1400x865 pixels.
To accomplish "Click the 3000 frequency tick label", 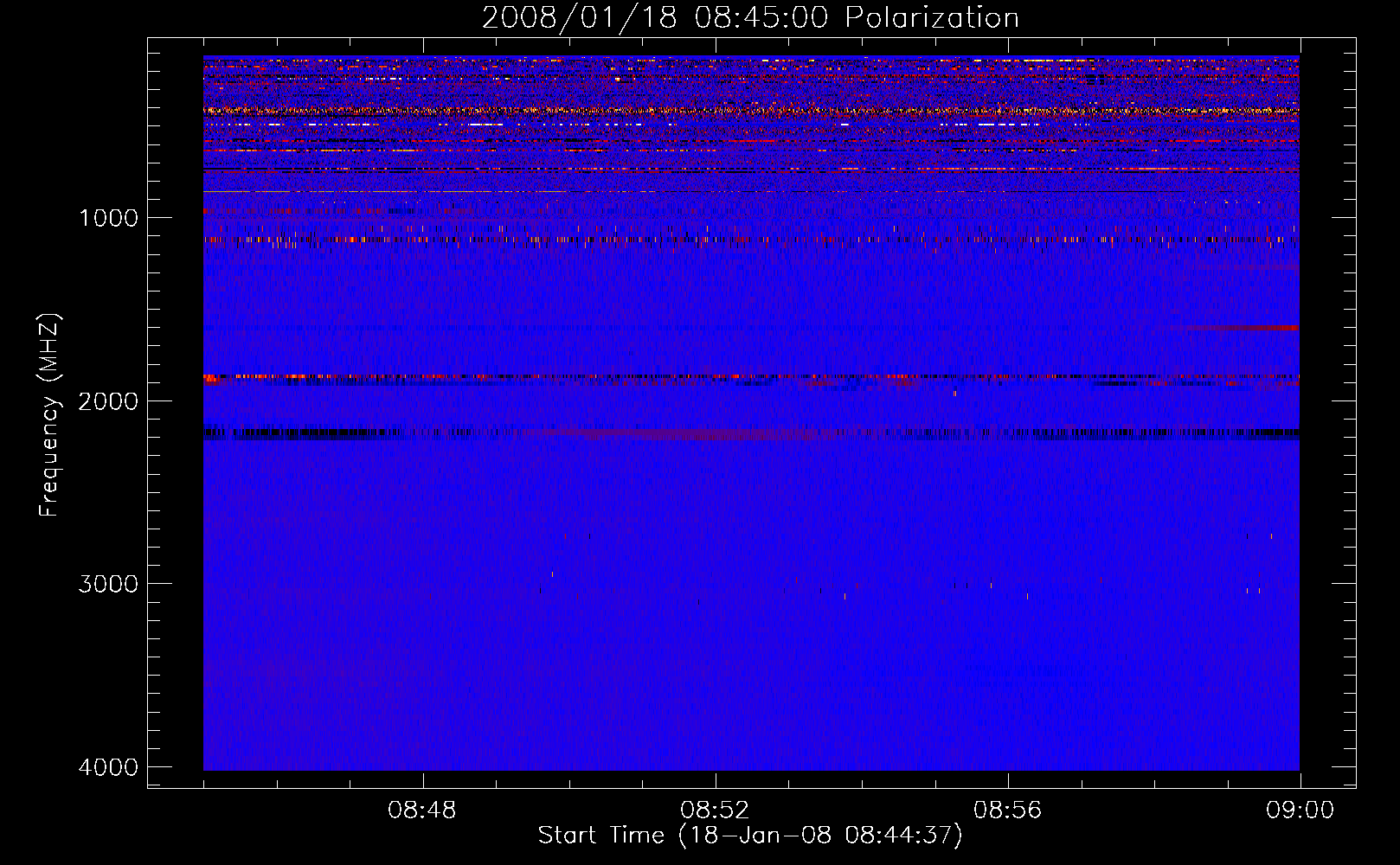I will pos(108,584).
